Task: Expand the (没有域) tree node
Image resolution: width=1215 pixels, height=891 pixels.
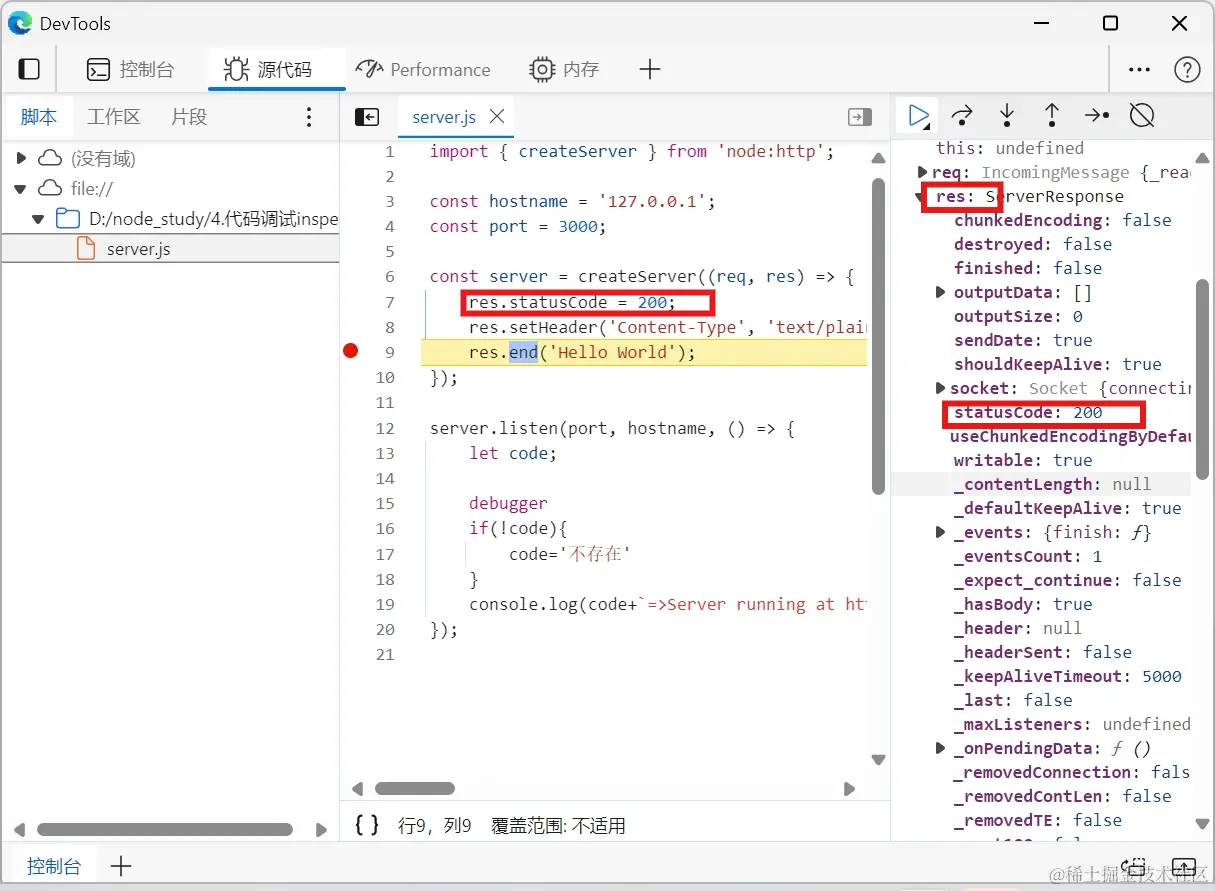Action: point(22,158)
